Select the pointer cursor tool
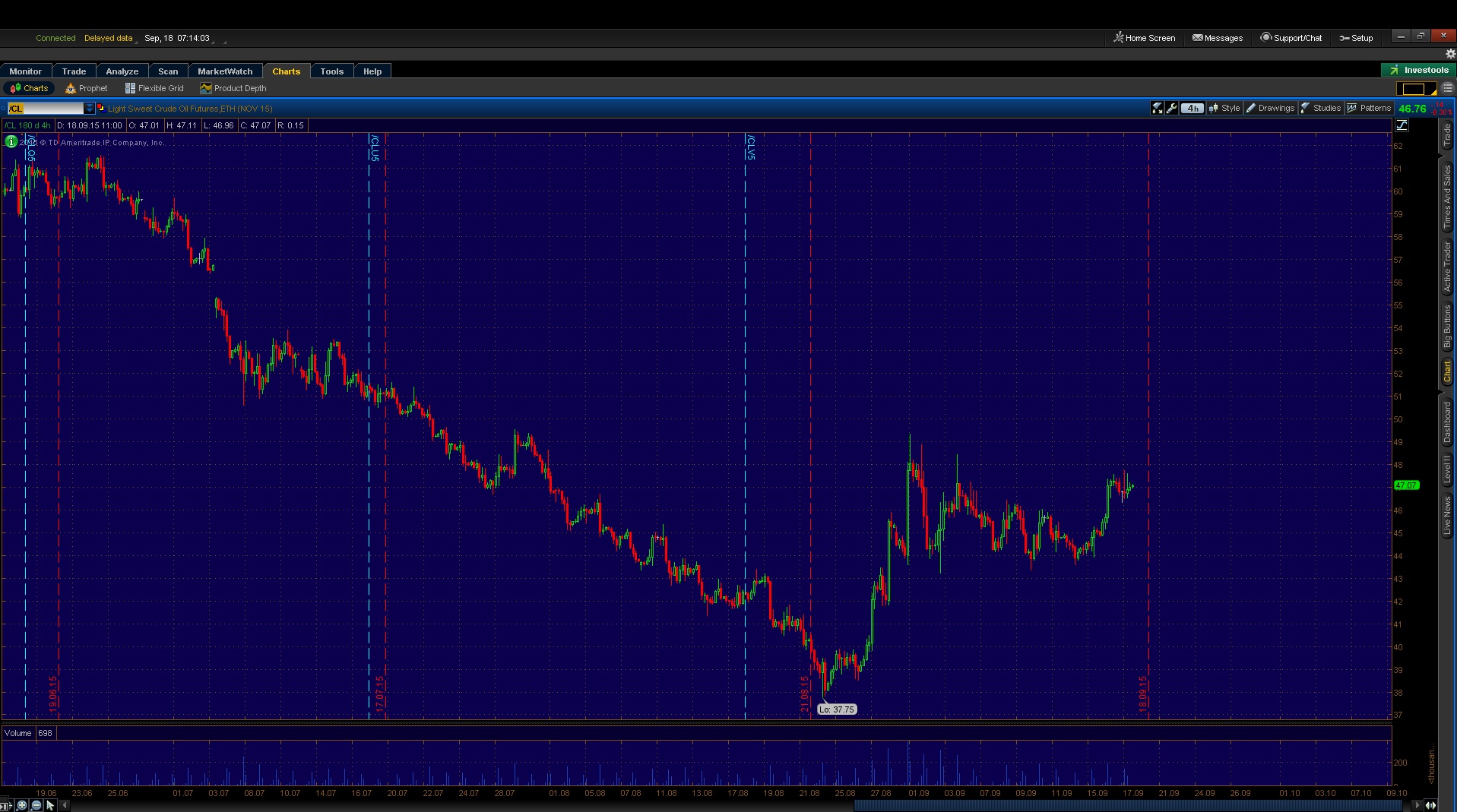The height and width of the screenshot is (812, 1457). (50, 805)
